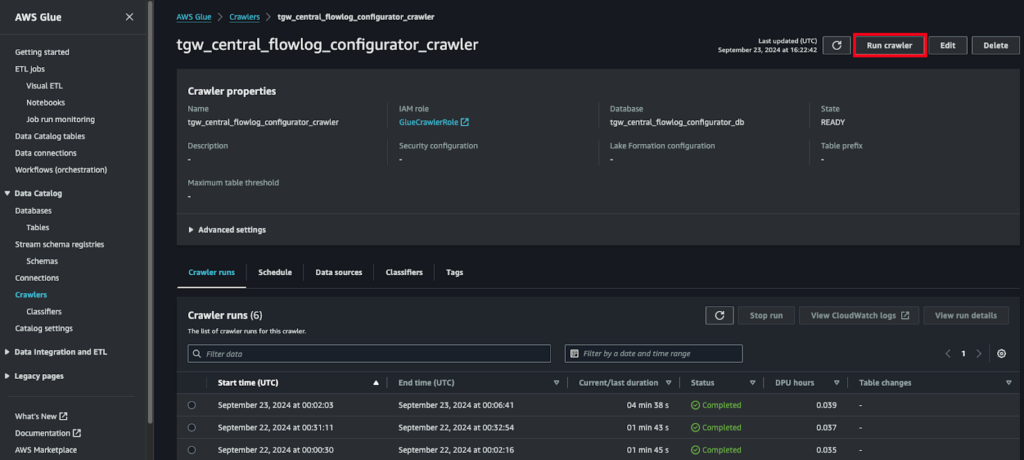Viewport: 1024px width, 460px height.
Task: Open the Data sources tab
Action: click(x=338, y=272)
